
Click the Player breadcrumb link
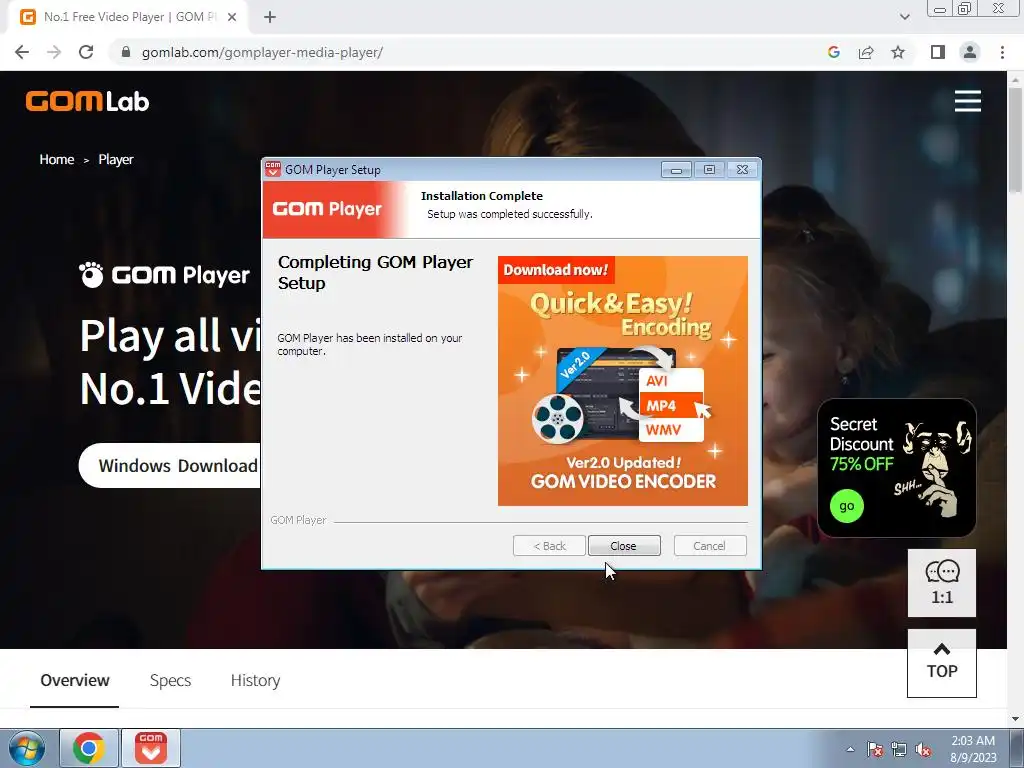(116, 159)
